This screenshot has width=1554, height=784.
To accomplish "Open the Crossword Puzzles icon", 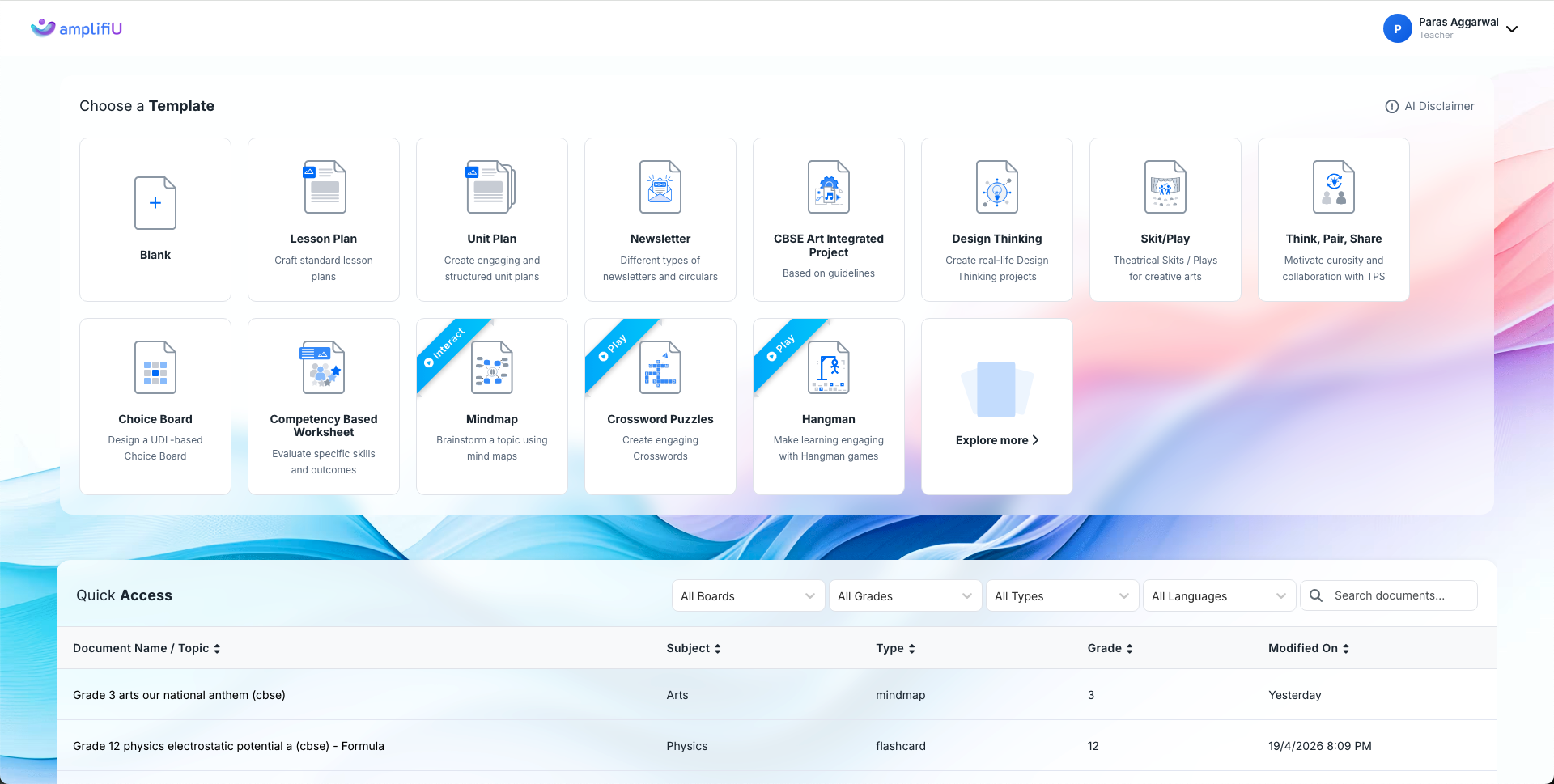I will [660, 367].
